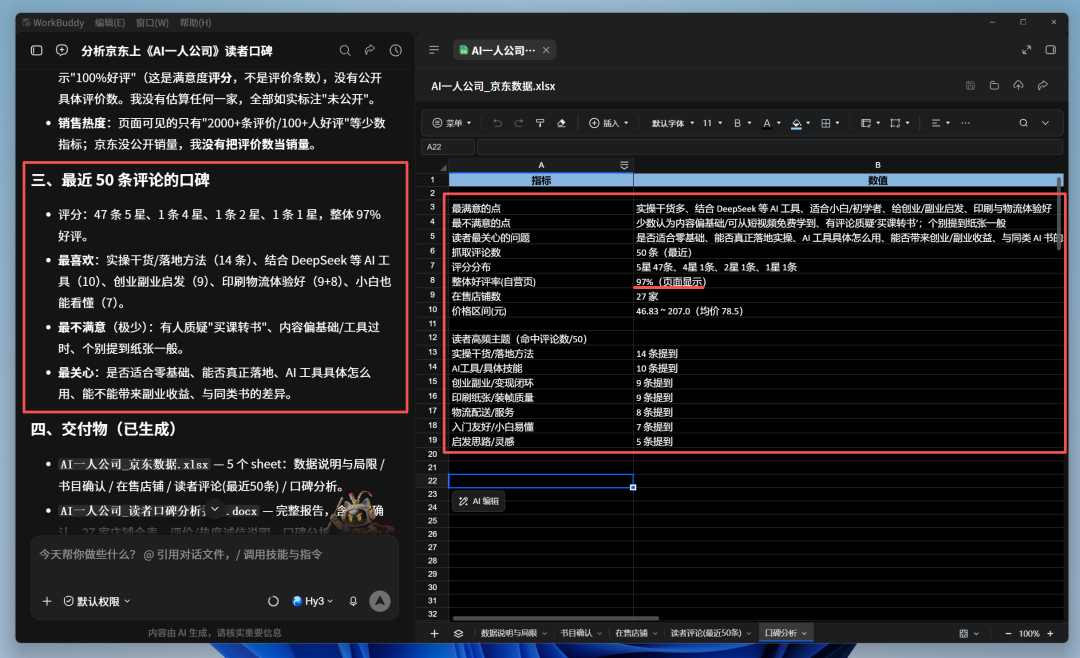Screen dimensions: 1080x658
Task: Click the AI 编辑 button
Action: tap(479, 501)
